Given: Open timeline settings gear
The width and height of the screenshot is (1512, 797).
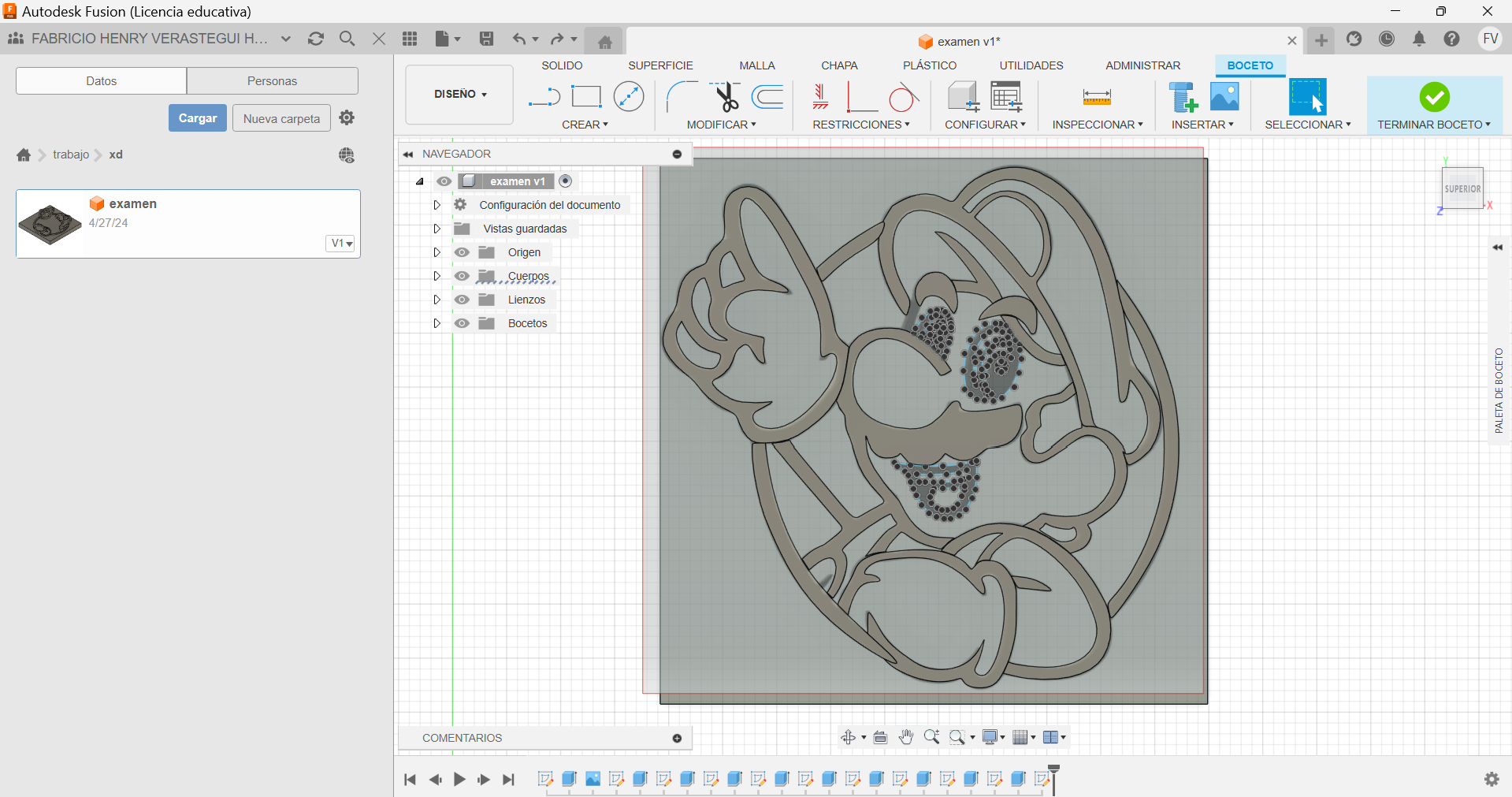Looking at the screenshot, I should point(1492,779).
